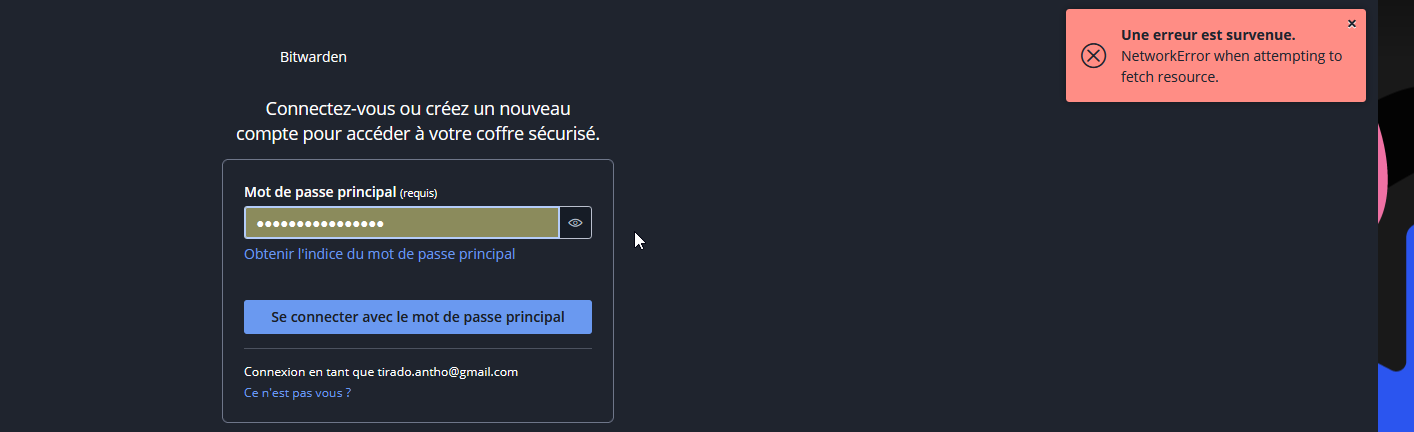
Task: Click the Connexion en tant que text
Action: (x=309, y=372)
